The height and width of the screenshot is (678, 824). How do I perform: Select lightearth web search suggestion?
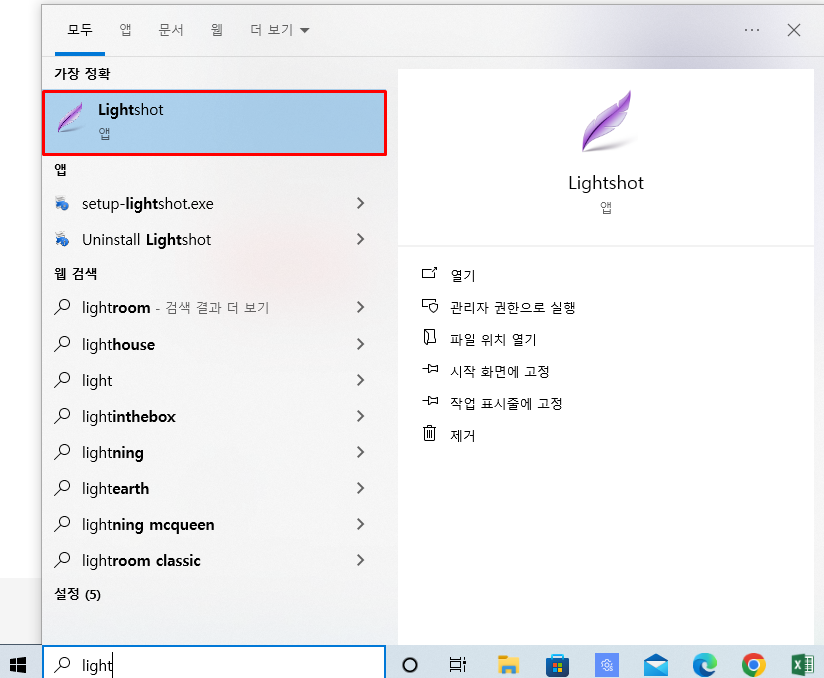click(214, 488)
